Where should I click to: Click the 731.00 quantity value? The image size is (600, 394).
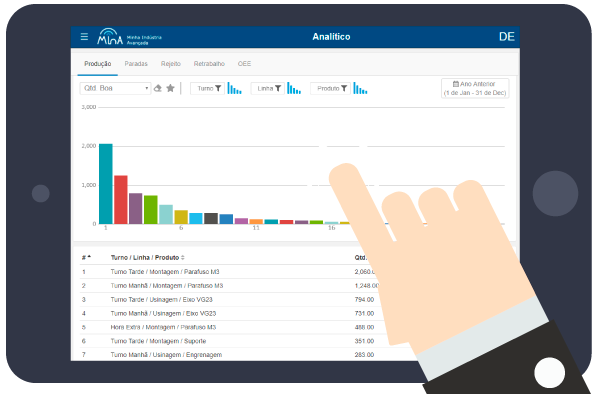364,313
